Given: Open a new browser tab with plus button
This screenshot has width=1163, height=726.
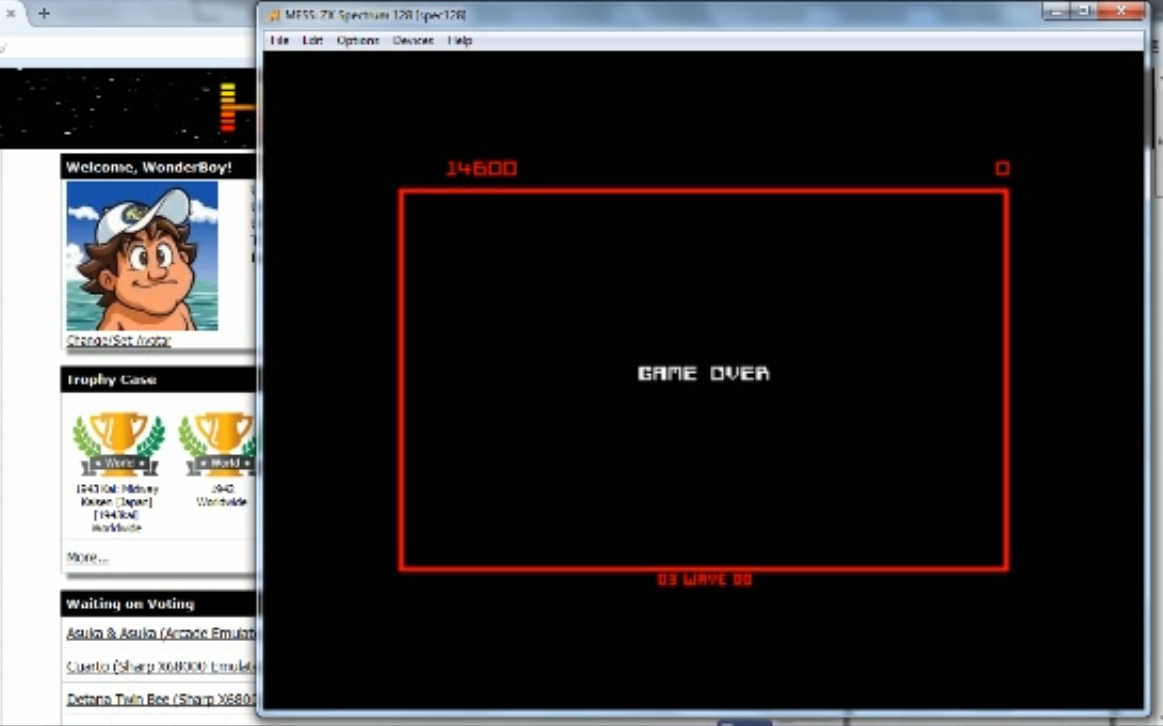Looking at the screenshot, I should click(x=44, y=14).
